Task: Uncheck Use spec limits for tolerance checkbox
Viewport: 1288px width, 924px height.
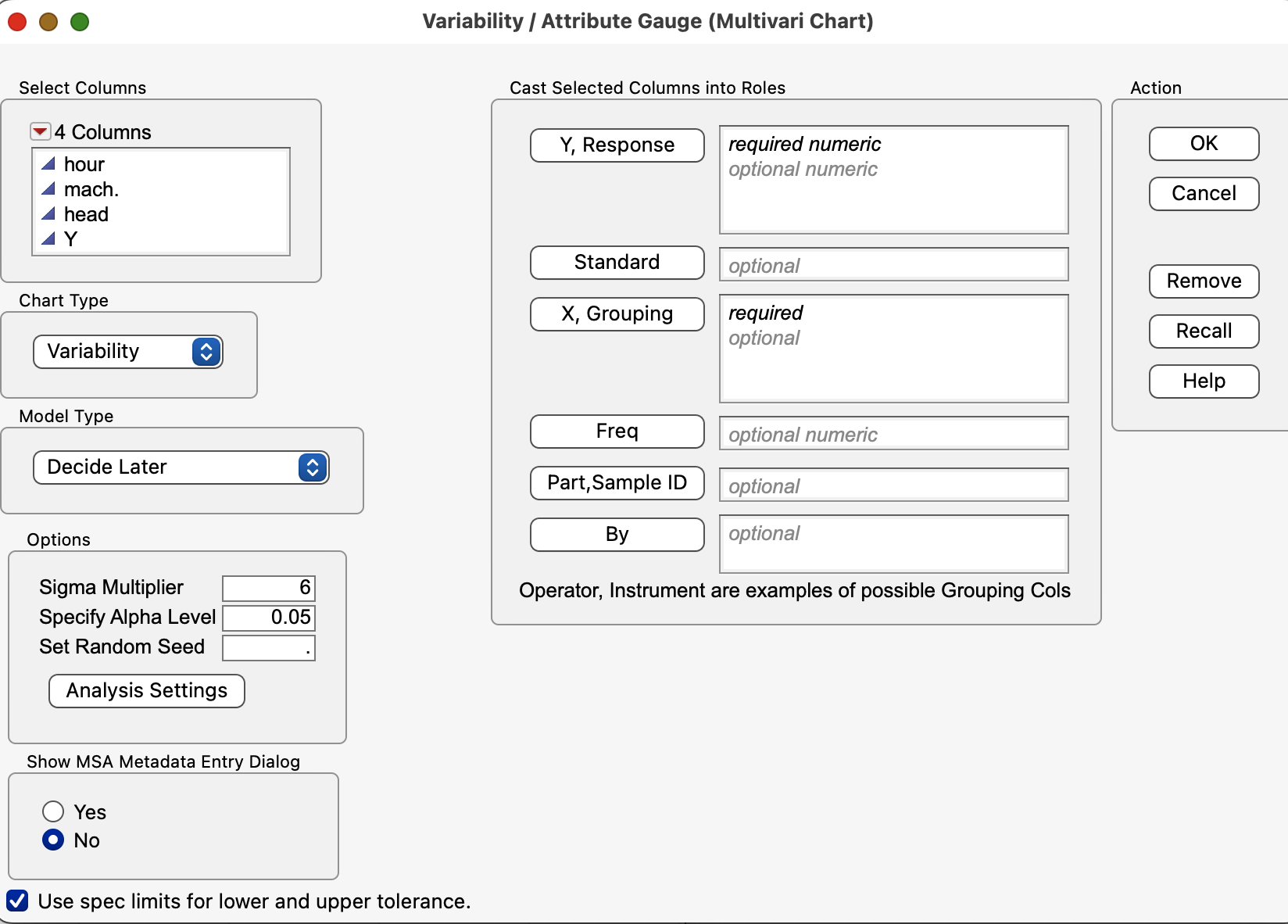Action: pyautogui.click(x=18, y=901)
